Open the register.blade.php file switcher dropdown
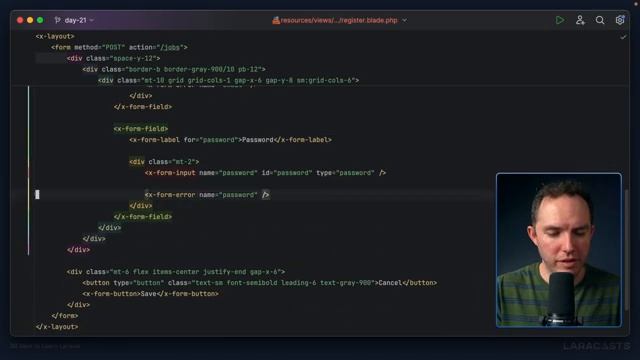Viewport: 640px width, 360px height. [x=404, y=20]
